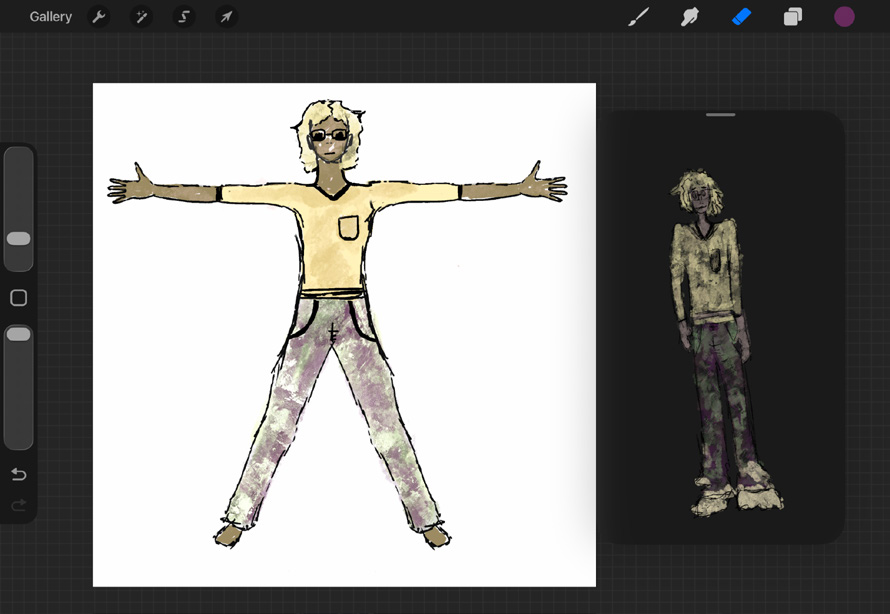Tap the reference window's top grab handle
890x614 pixels.
tap(721, 115)
